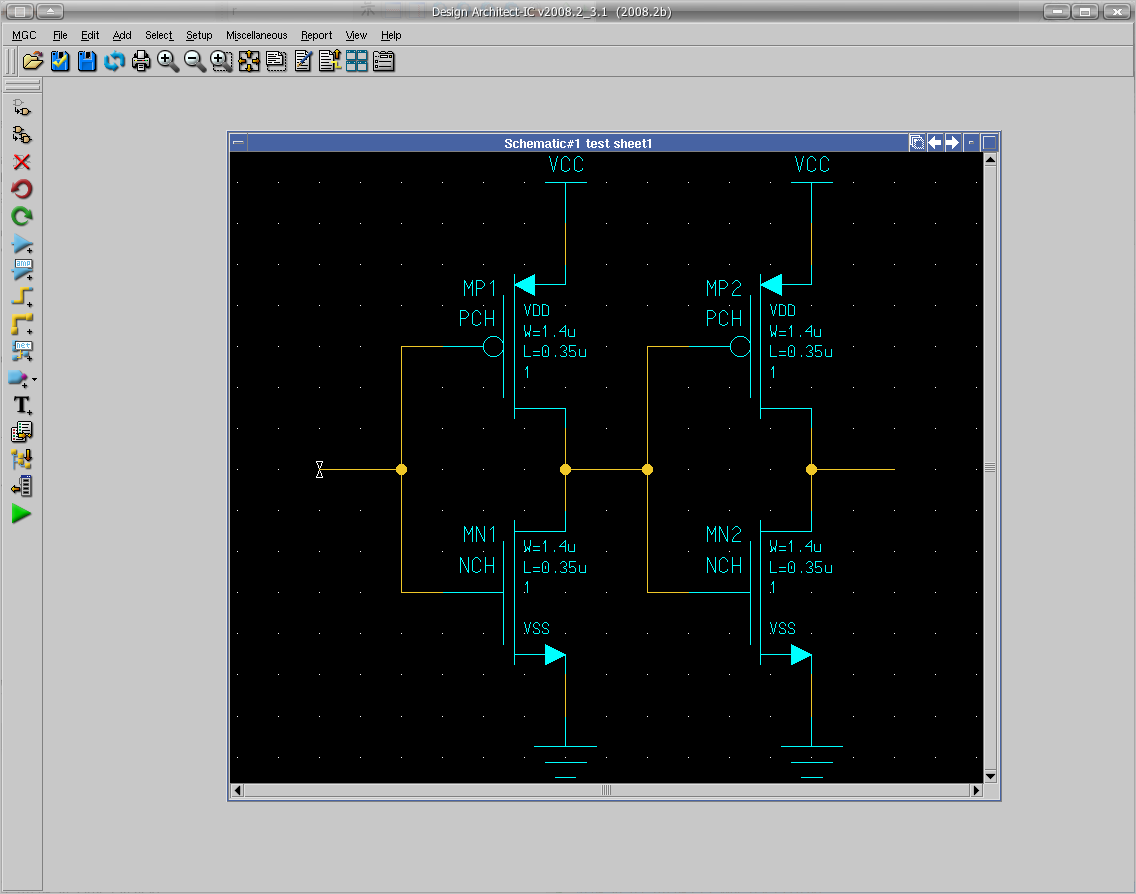1136x894 pixels.
Task: Open the window menu of Schematic#1 window
Action: coord(238,143)
